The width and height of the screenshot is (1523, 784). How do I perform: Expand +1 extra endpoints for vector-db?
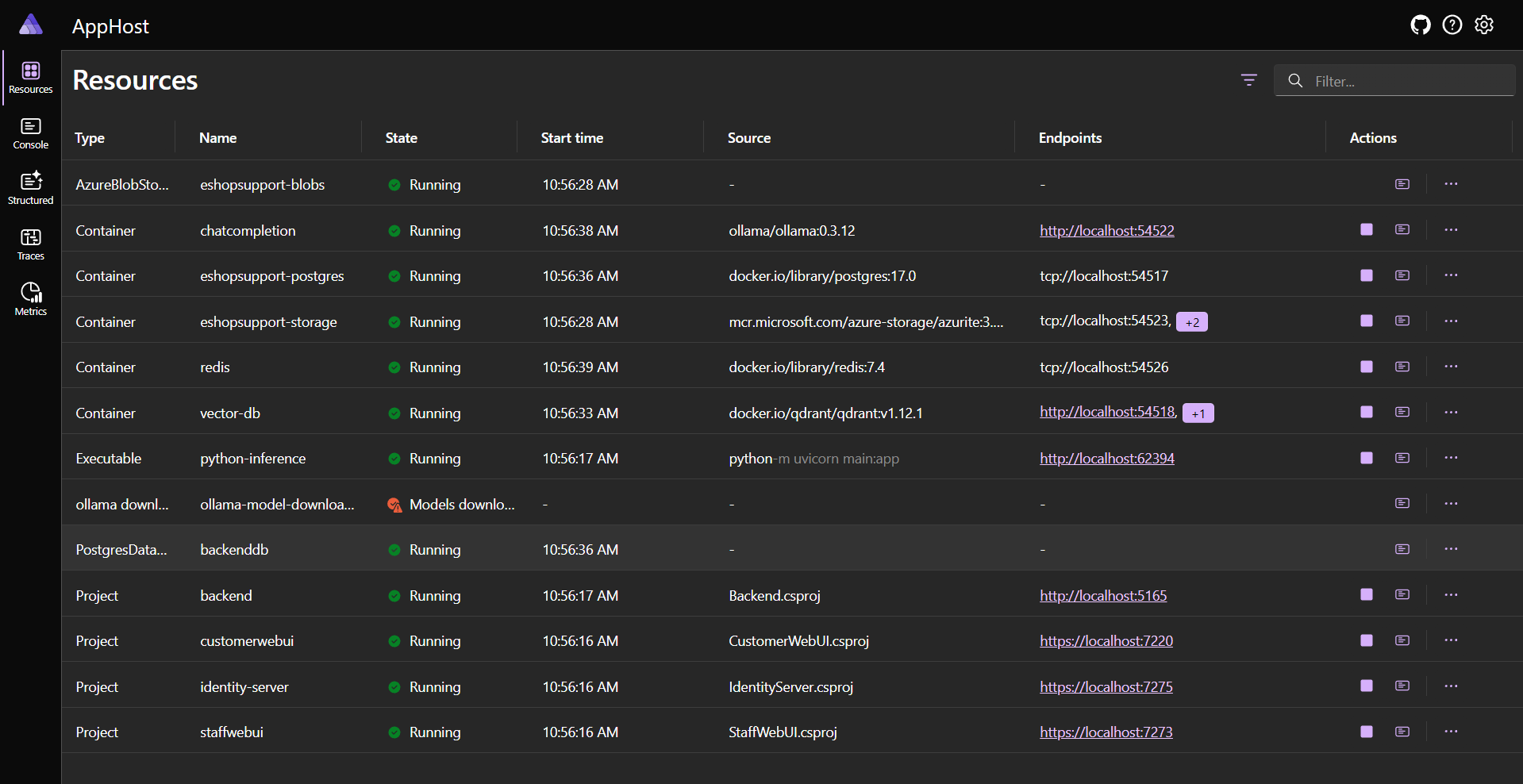(1198, 413)
